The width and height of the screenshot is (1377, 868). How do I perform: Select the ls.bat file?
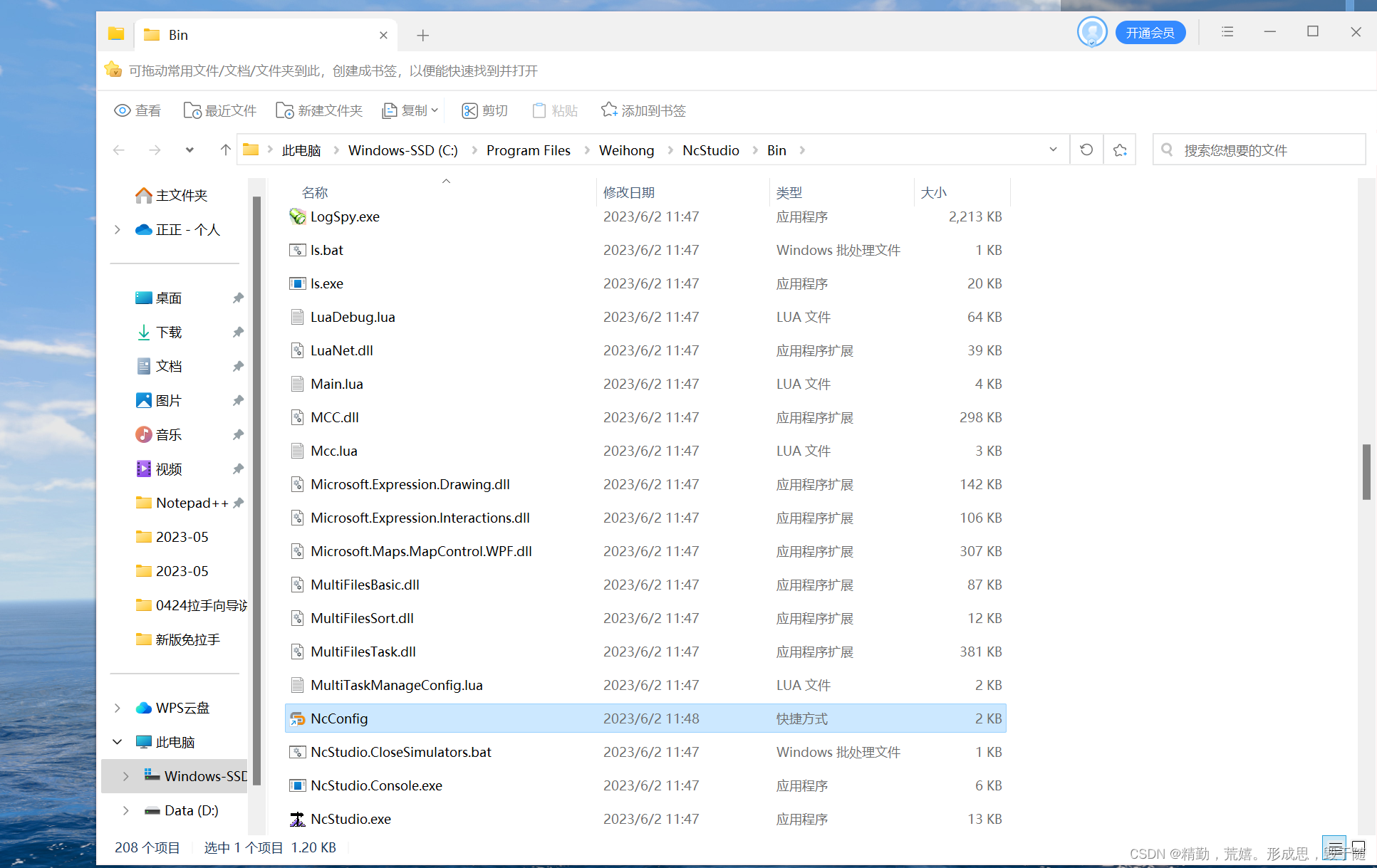645,250
